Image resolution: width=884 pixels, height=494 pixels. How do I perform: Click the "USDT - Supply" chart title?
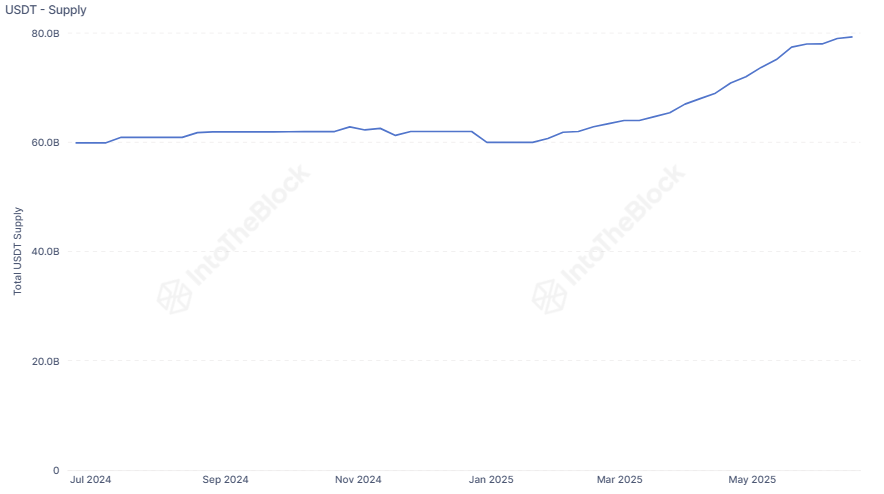click(x=46, y=10)
